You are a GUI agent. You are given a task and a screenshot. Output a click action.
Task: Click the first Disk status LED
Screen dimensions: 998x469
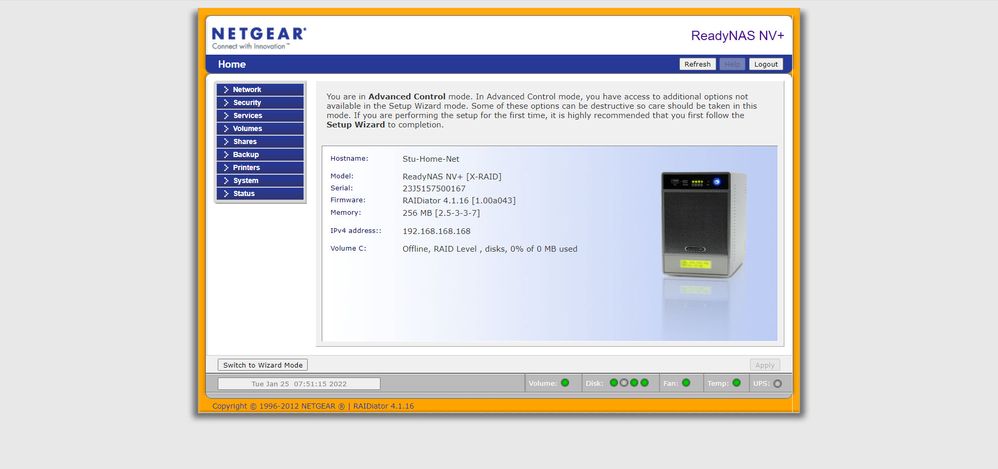pos(614,383)
